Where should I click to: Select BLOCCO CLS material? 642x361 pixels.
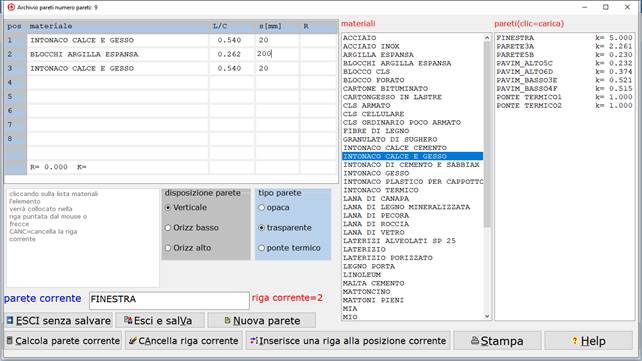tap(412, 72)
